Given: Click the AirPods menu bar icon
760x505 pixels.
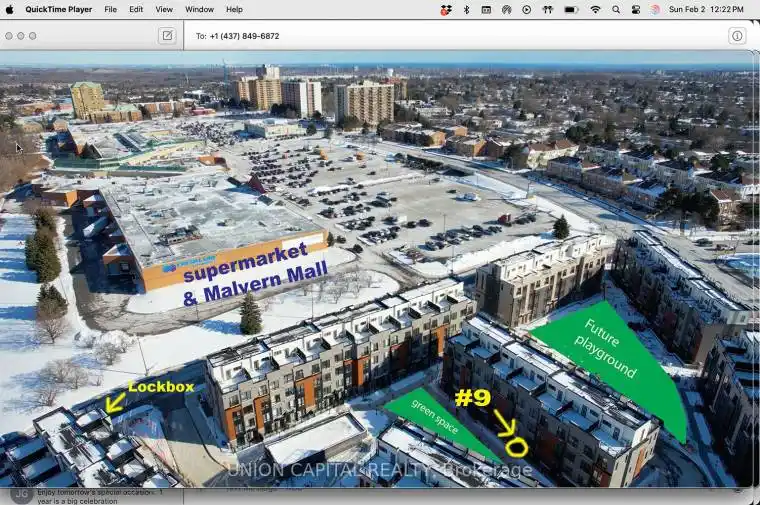Looking at the screenshot, I should tap(548, 9).
